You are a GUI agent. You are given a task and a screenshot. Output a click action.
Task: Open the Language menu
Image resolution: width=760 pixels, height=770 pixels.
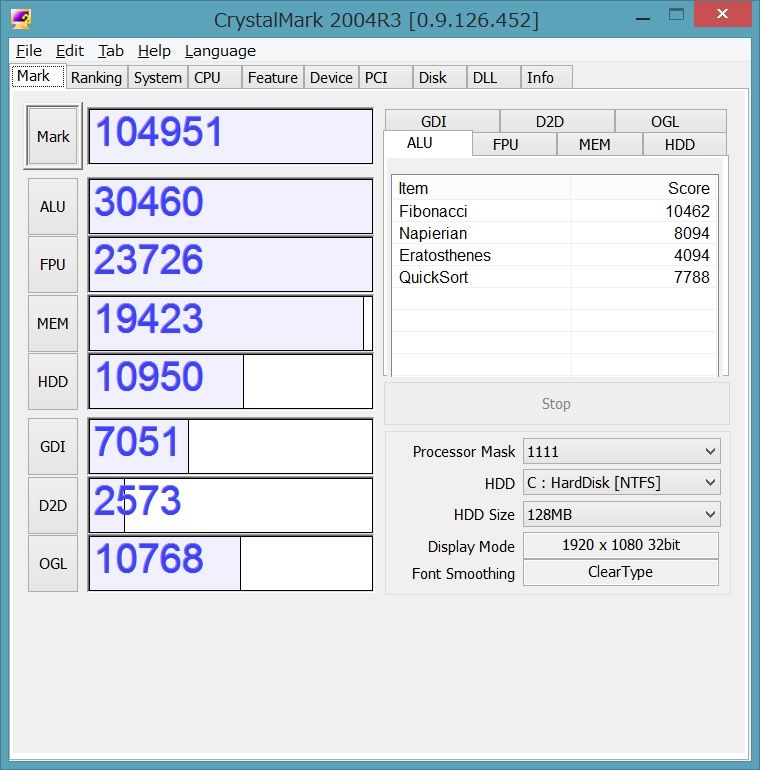click(220, 51)
